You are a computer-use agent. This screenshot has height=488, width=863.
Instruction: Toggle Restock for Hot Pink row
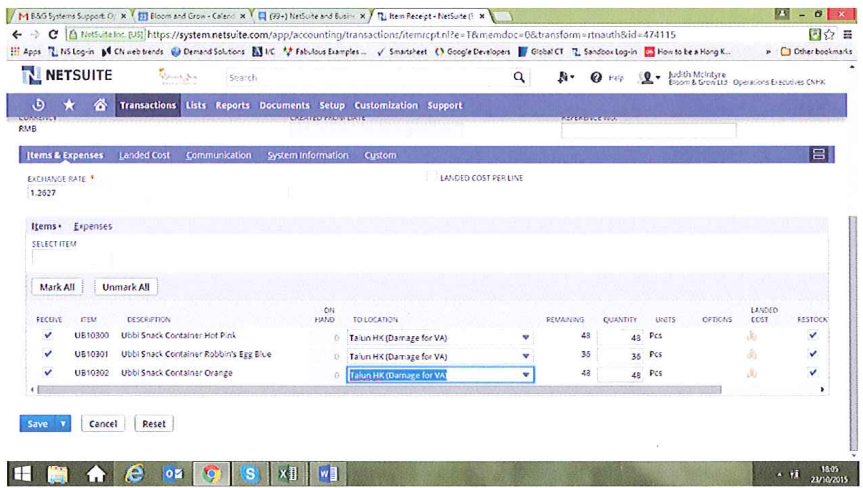point(813,335)
